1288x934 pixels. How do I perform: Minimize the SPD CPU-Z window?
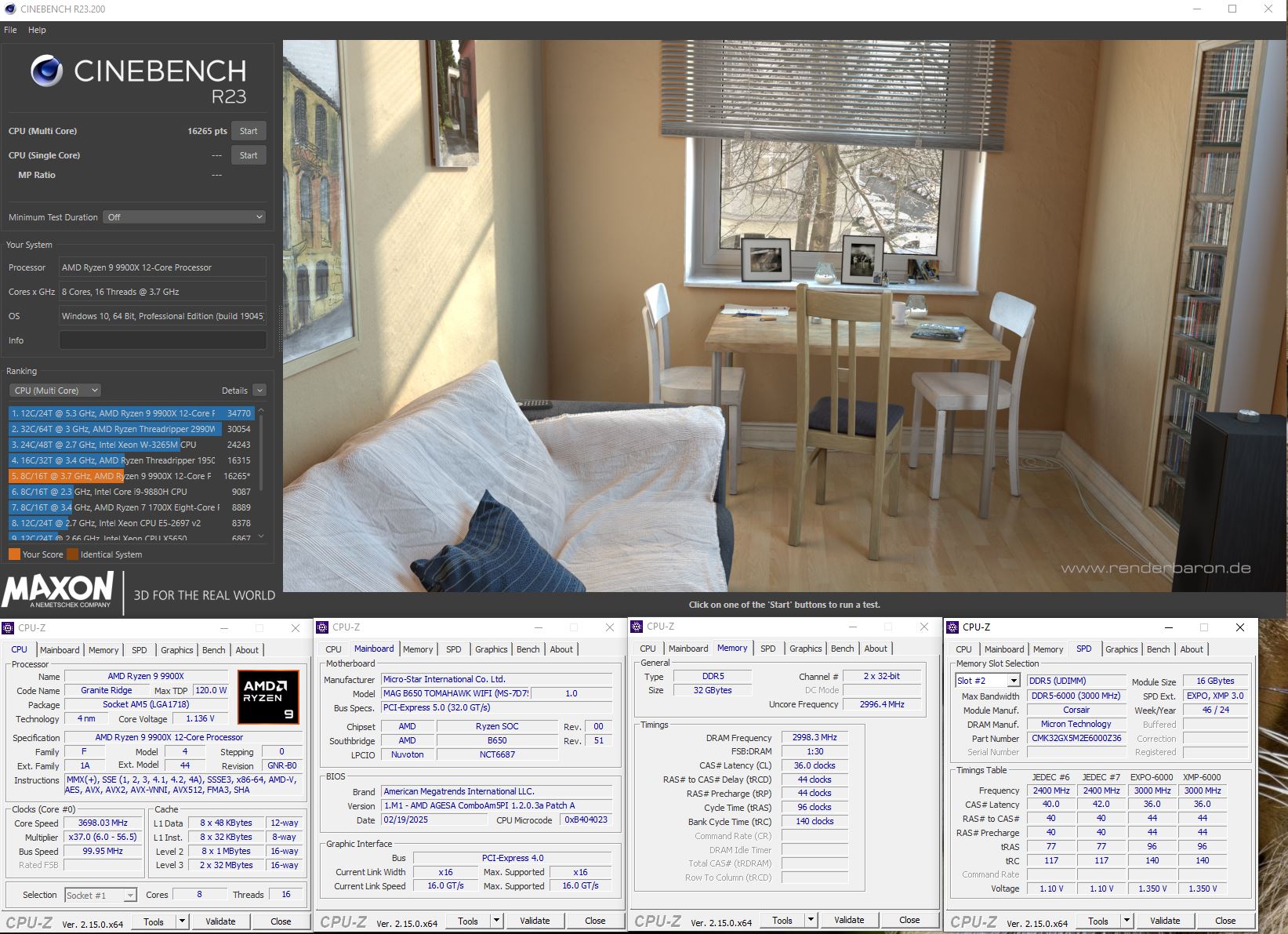(1168, 627)
